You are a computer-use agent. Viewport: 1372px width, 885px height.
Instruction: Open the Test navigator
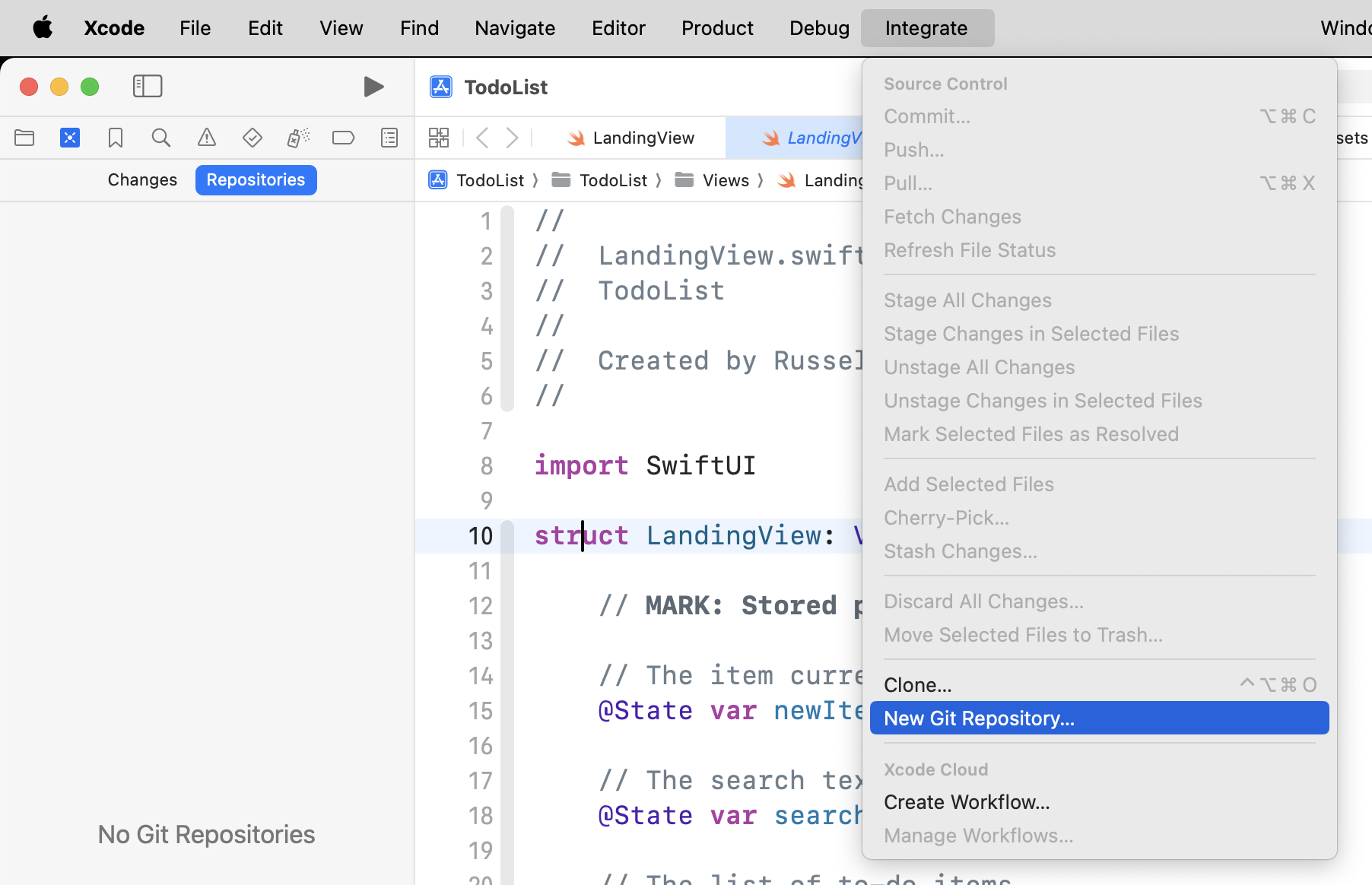click(252, 138)
